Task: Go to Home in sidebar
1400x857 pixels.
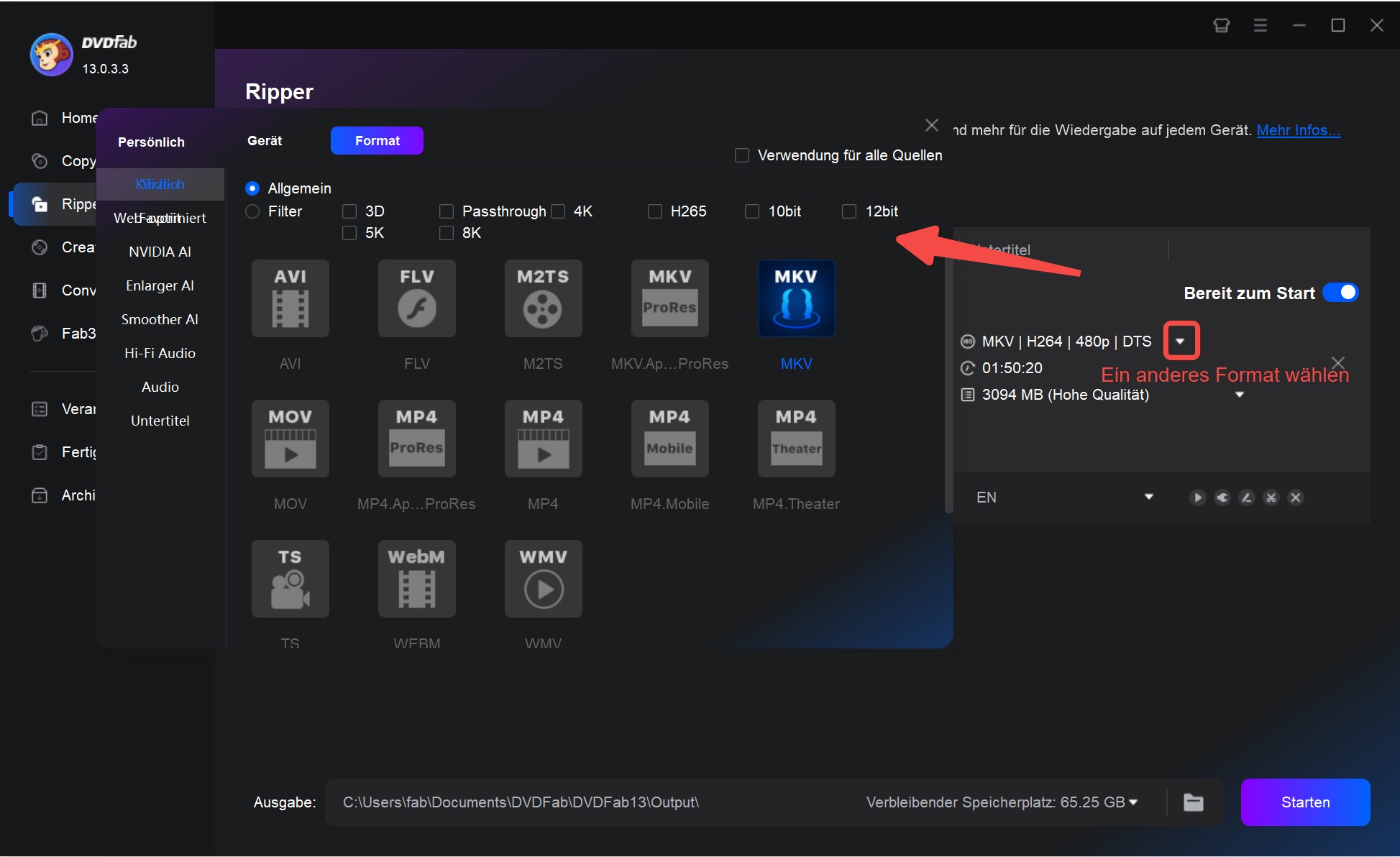Action: 64,118
